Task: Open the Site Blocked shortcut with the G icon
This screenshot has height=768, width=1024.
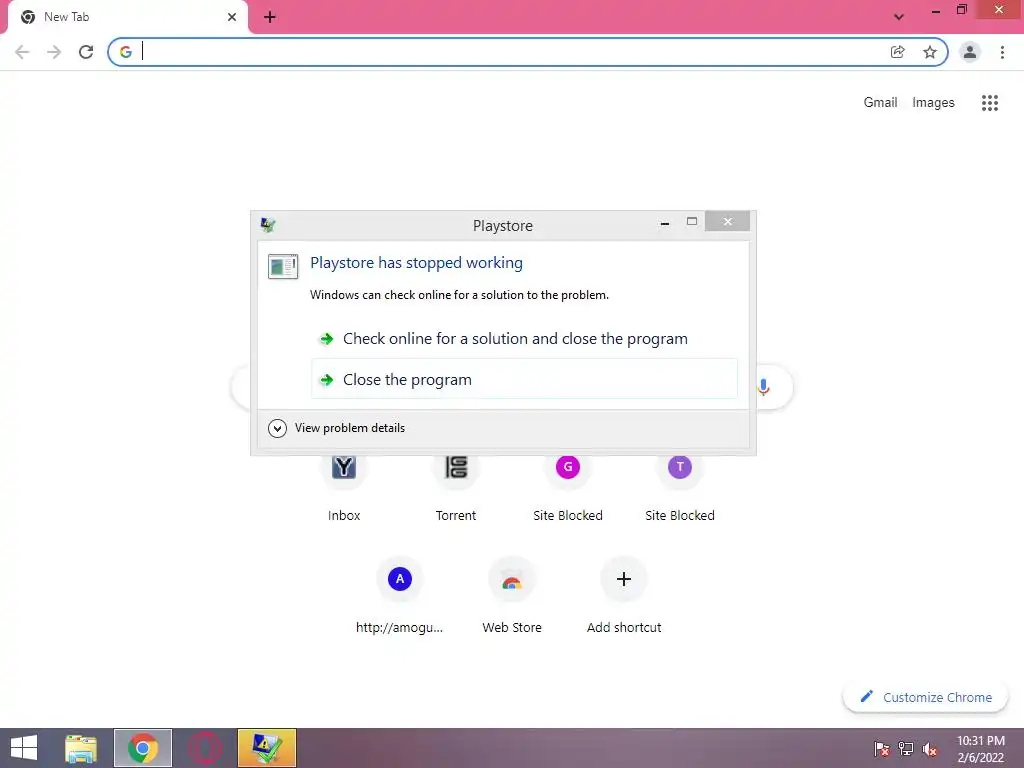Action: [568, 487]
